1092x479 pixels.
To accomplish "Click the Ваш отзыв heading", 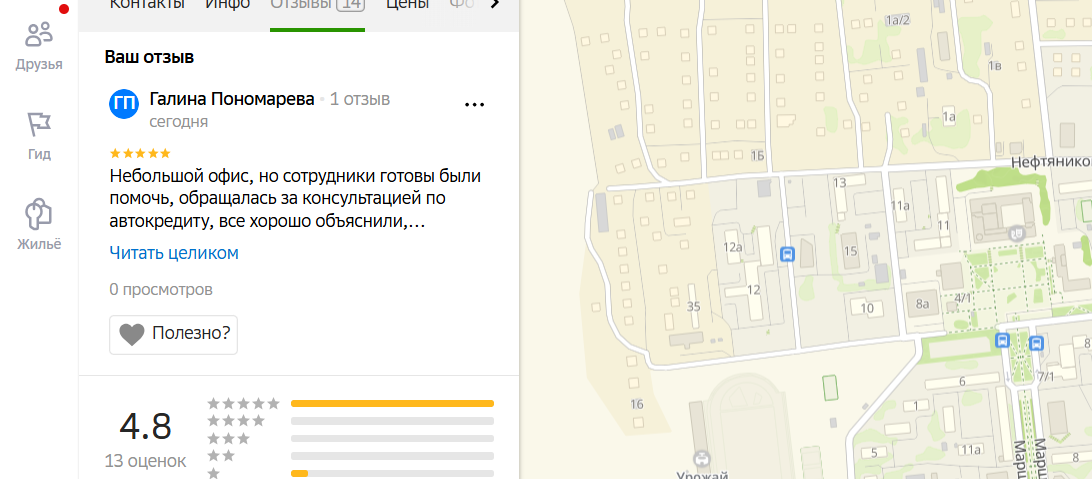I will (149, 57).
